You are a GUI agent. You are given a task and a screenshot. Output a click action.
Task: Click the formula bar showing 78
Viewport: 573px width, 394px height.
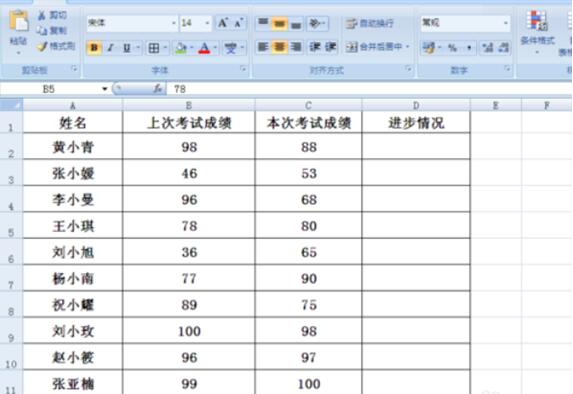[x=369, y=89]
